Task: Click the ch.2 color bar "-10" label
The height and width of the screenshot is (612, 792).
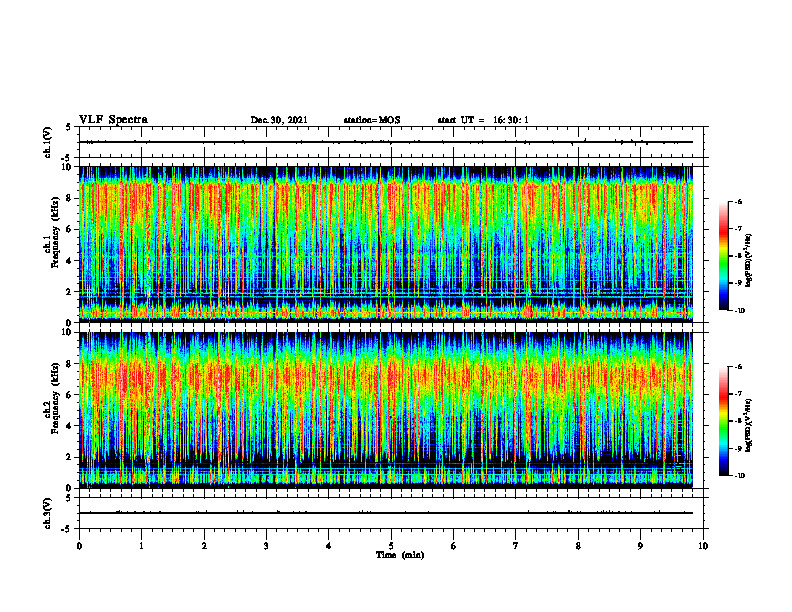Action: (739, 475)
